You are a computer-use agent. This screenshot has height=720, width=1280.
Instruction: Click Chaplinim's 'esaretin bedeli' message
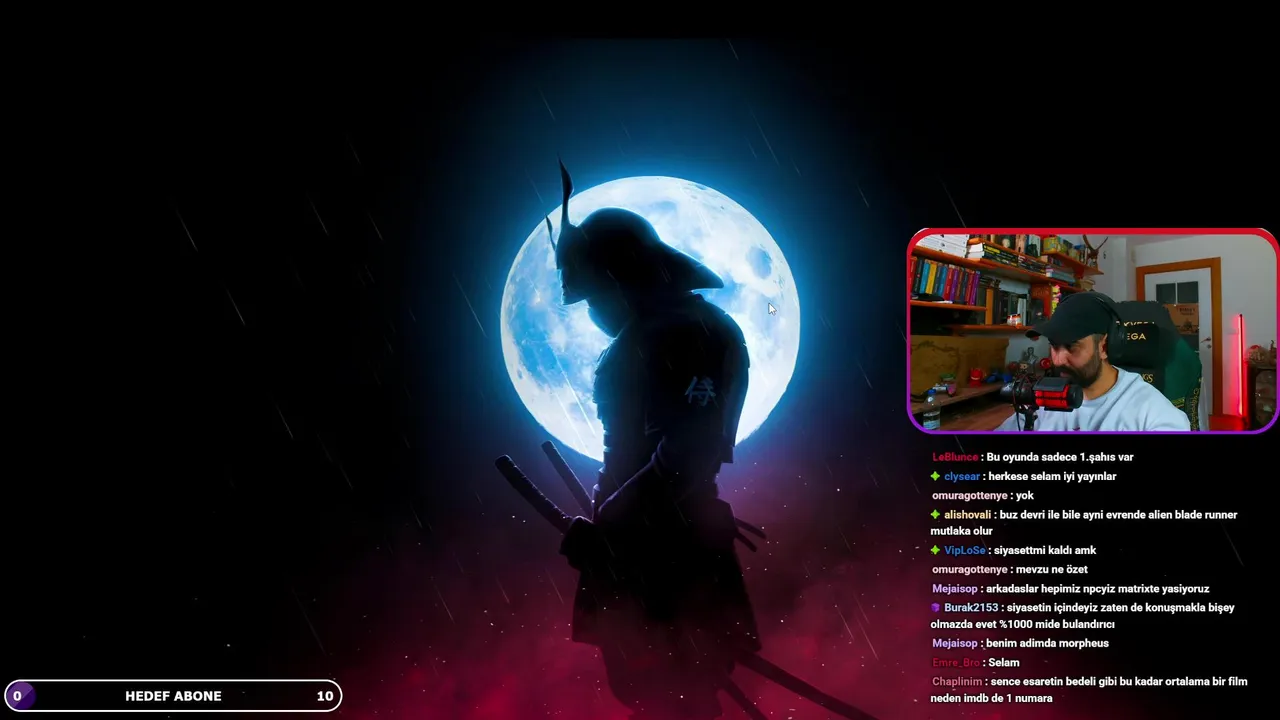tap(1089, 689)
